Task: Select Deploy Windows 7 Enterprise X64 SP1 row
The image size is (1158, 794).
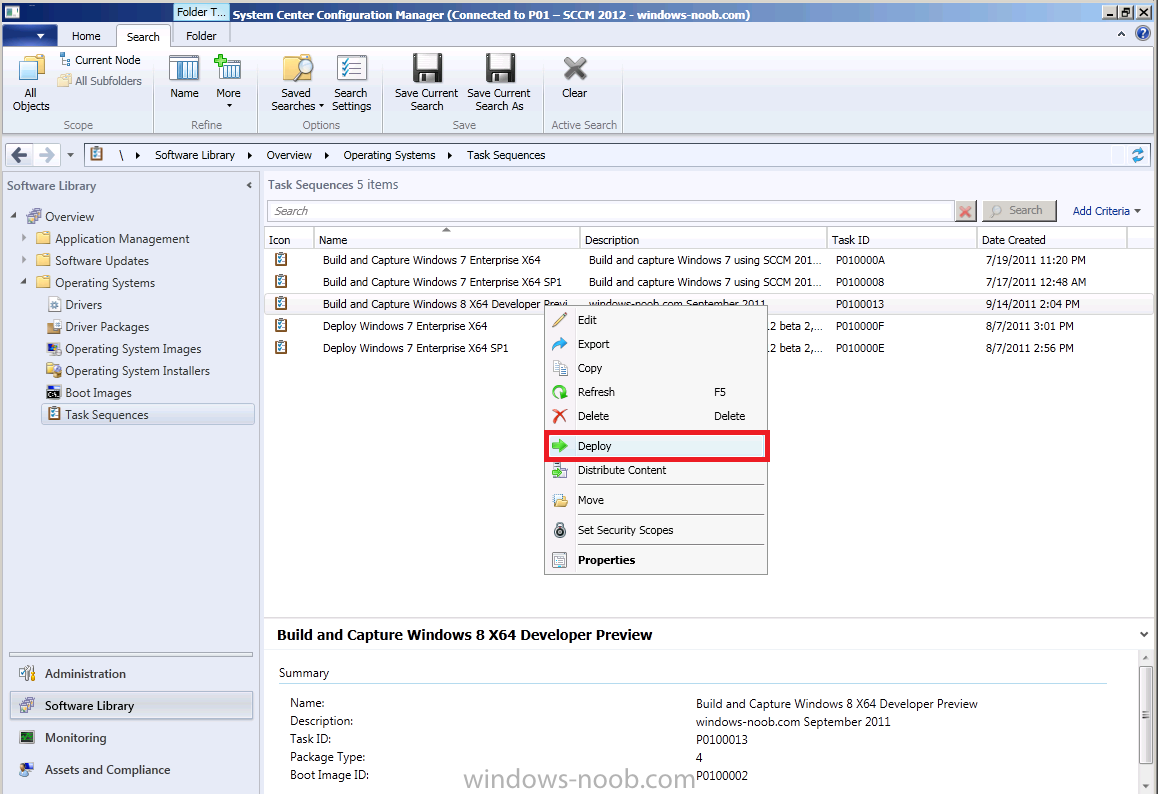Action: pyautogui.click(x=709, y=348)
